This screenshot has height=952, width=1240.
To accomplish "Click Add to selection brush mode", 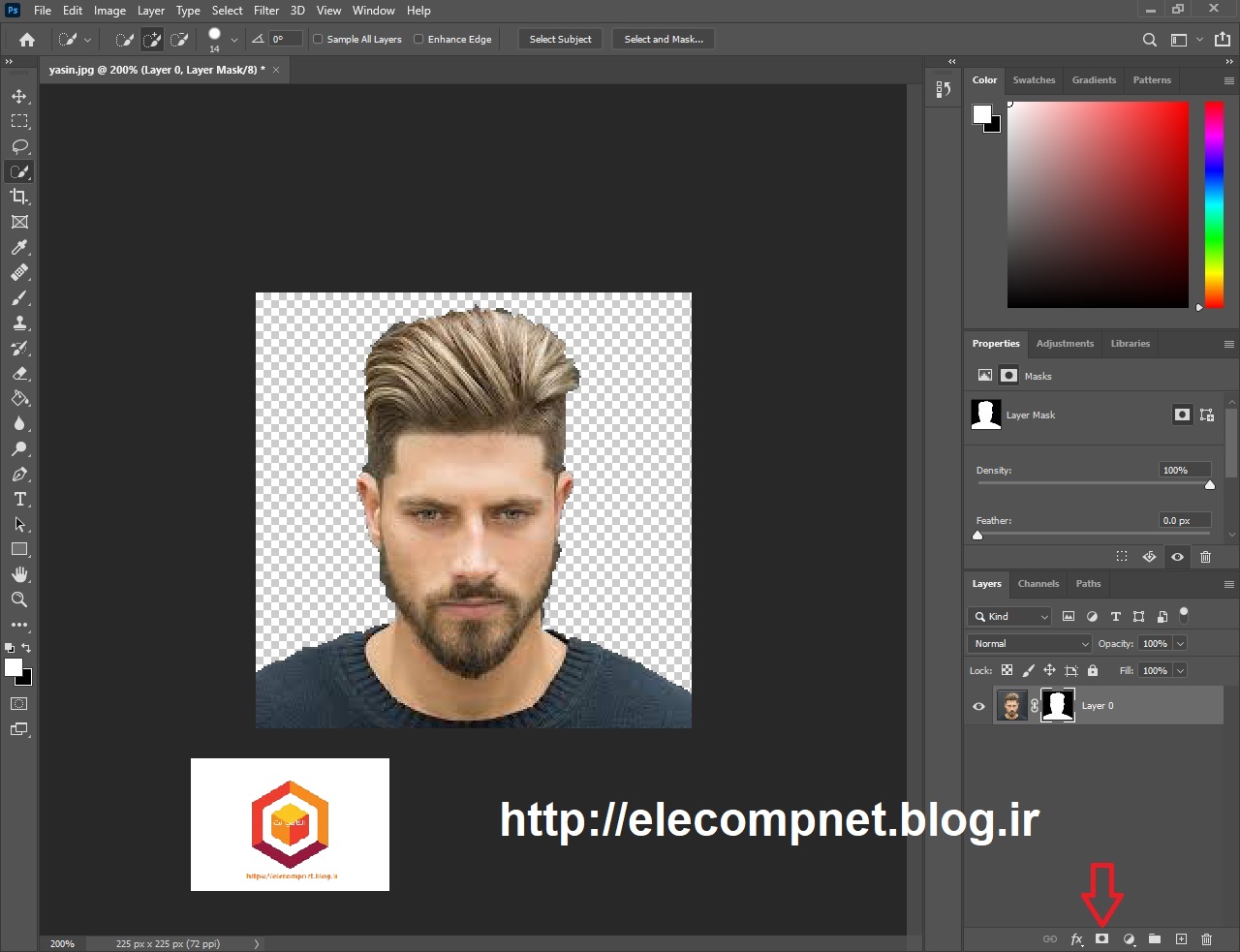I will click(x=152, y=40).
